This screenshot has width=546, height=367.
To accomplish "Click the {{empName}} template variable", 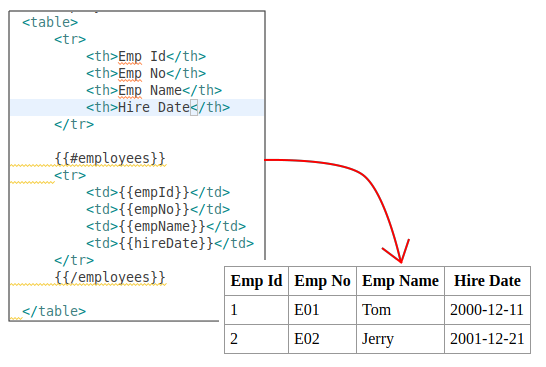I will [162, 227].
